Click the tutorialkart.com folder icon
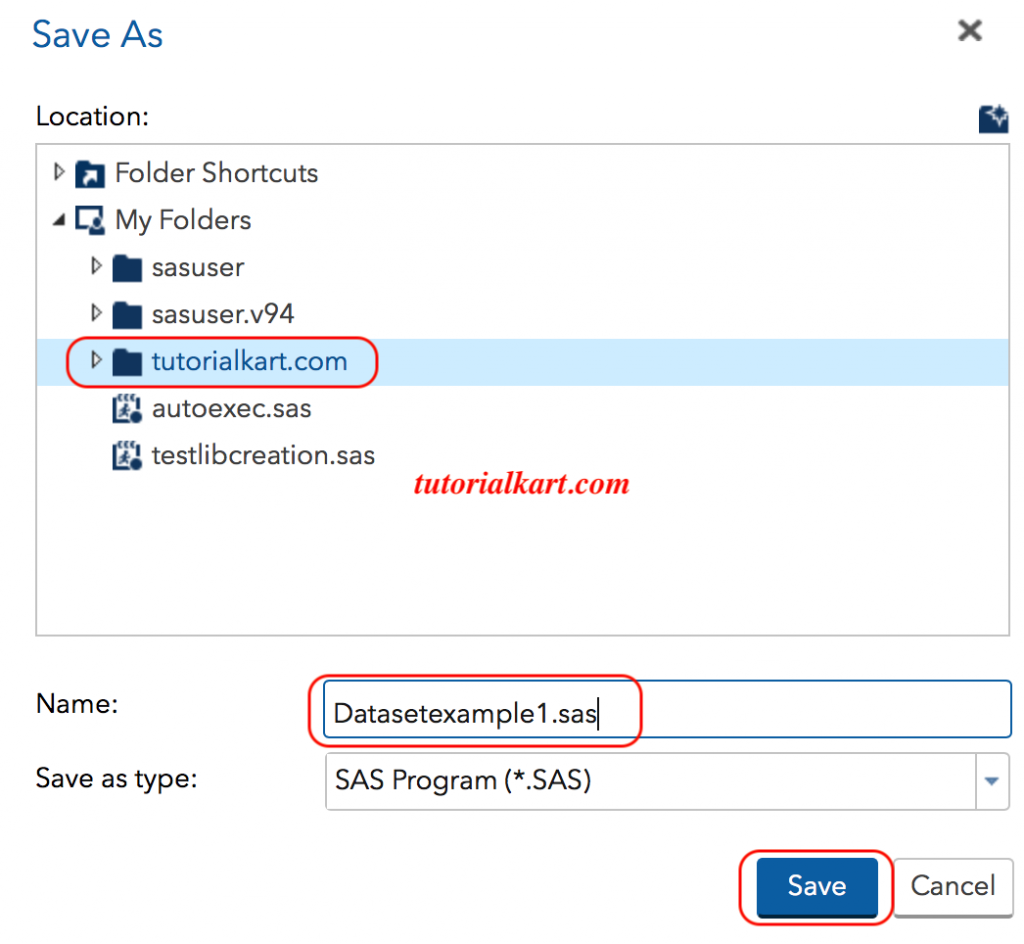Viewport: 1024px width, 944px height. [x=127, y=362]
